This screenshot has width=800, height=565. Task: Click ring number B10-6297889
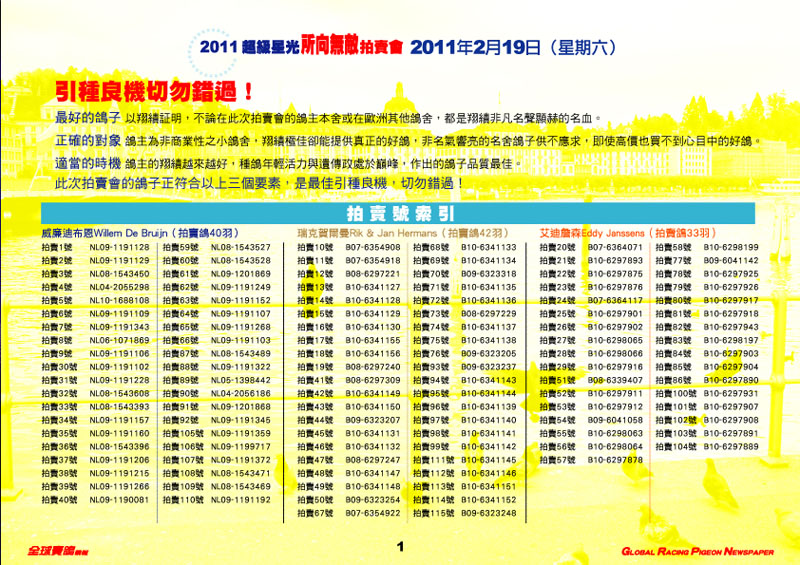point(731,447)
